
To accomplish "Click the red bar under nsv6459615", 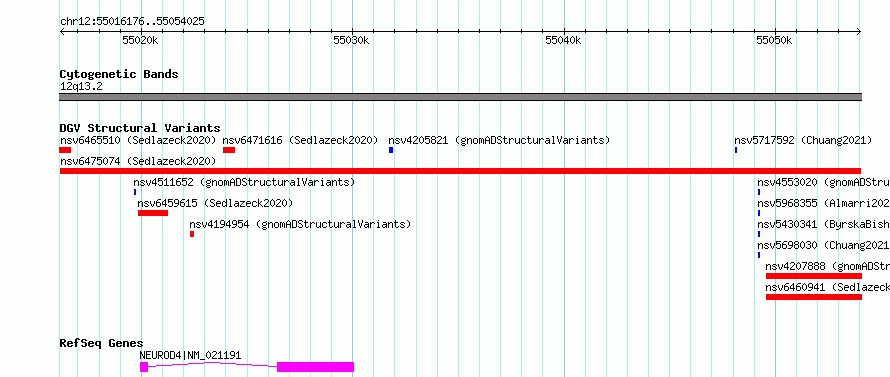I will (153, 213).
